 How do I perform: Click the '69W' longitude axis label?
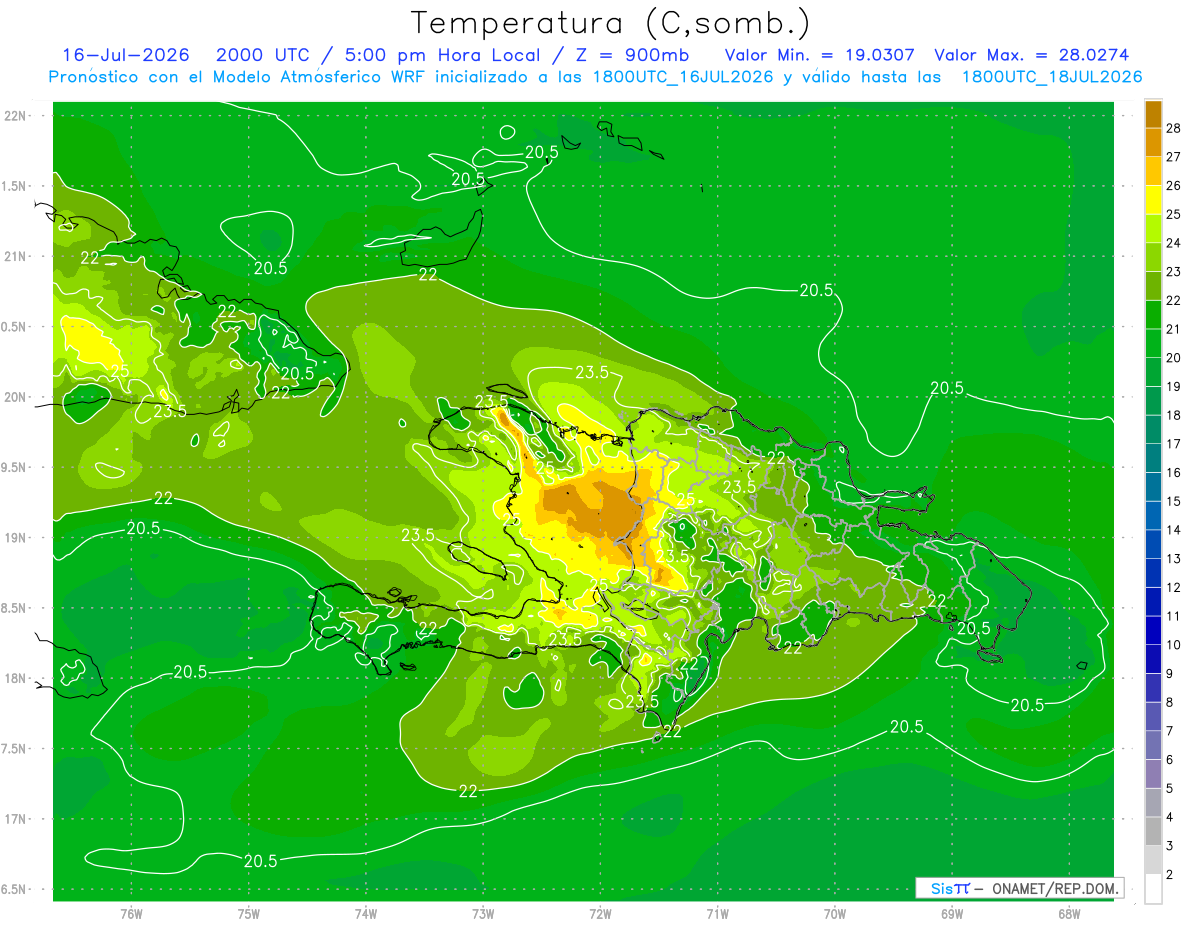(x=952, y=914)
